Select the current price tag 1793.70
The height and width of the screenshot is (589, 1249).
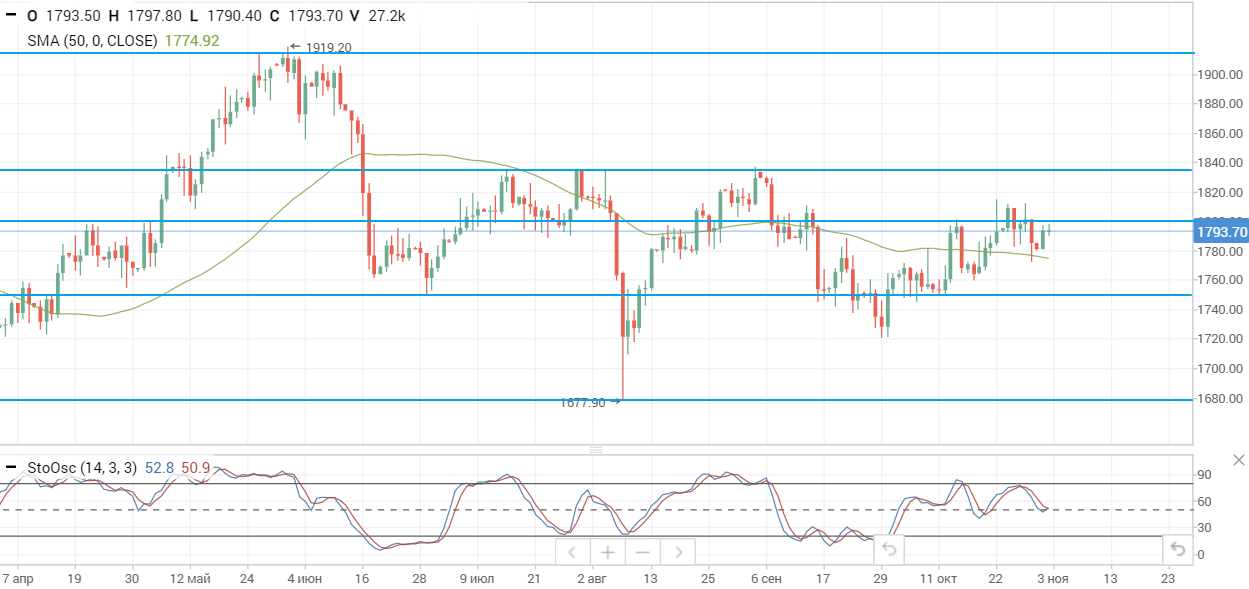1221,232
